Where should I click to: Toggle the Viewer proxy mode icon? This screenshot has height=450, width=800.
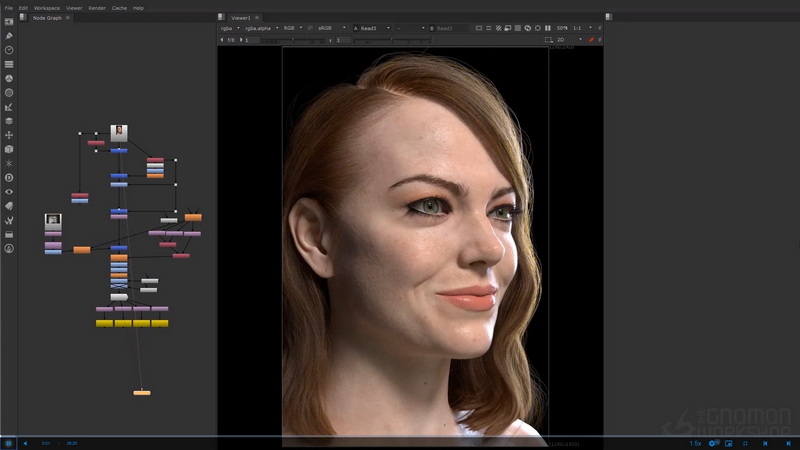(x=498, y=28)
